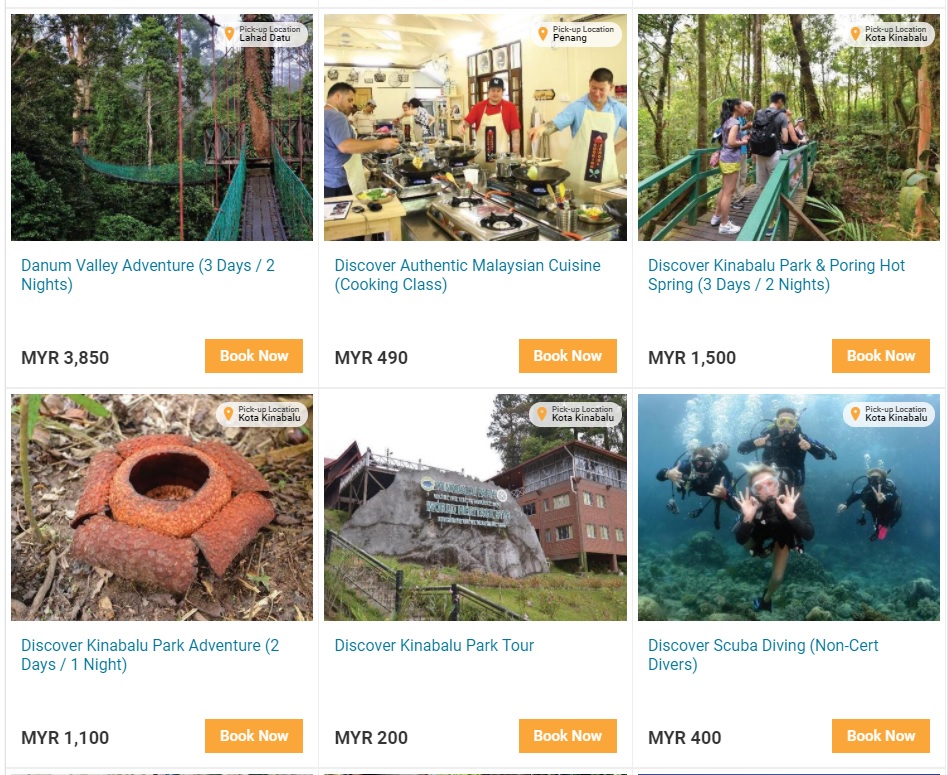Book the MYR 1,500 Kinabalu Park tour
The width and height of the screenshot is (948, 775).
click(881, 356)
